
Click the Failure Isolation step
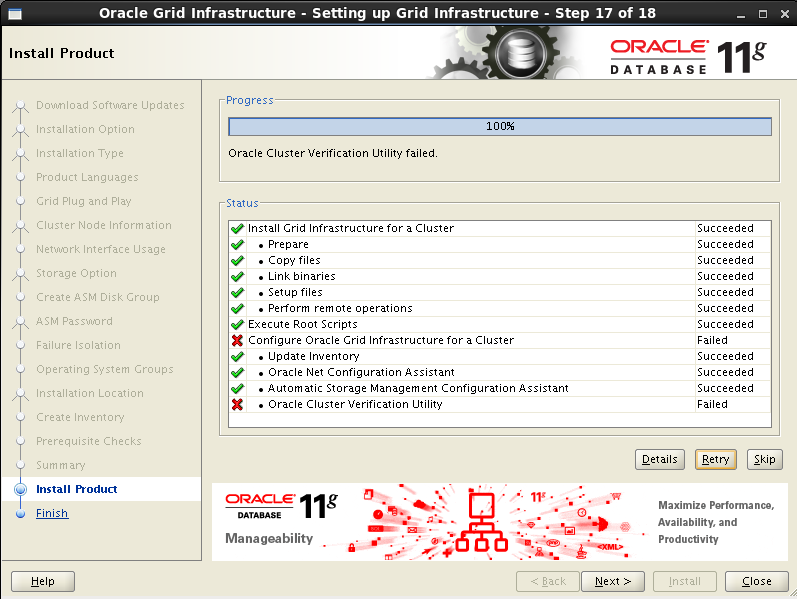tap(78, 345)
